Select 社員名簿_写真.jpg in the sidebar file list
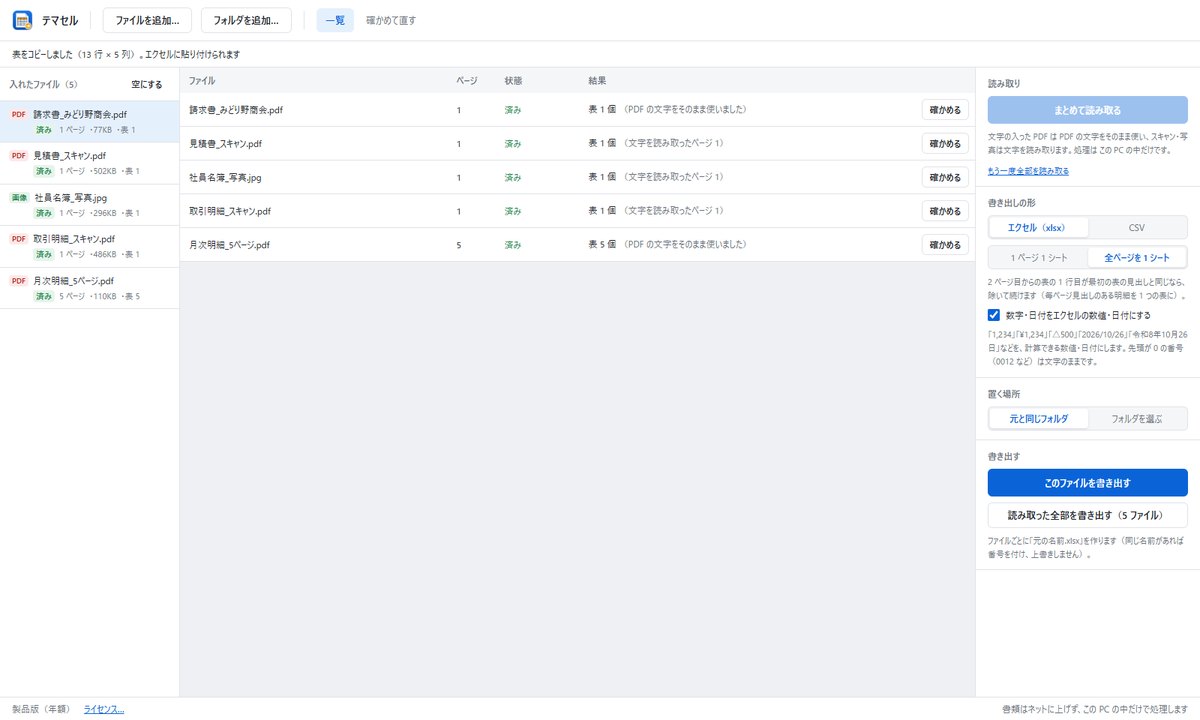The image size is (1200, 720). [90, 205]
